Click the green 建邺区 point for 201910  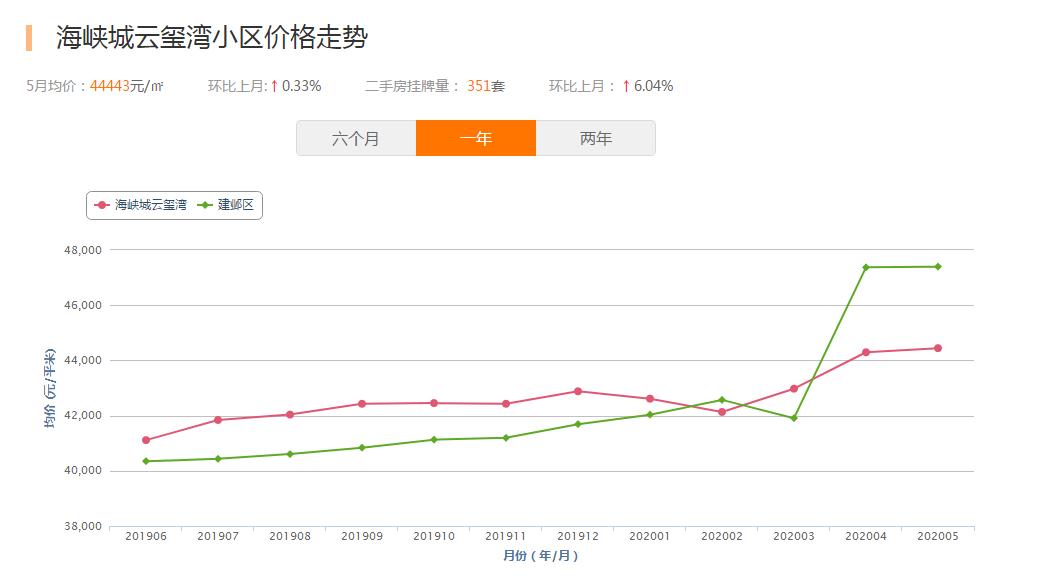tap(434, 440)
